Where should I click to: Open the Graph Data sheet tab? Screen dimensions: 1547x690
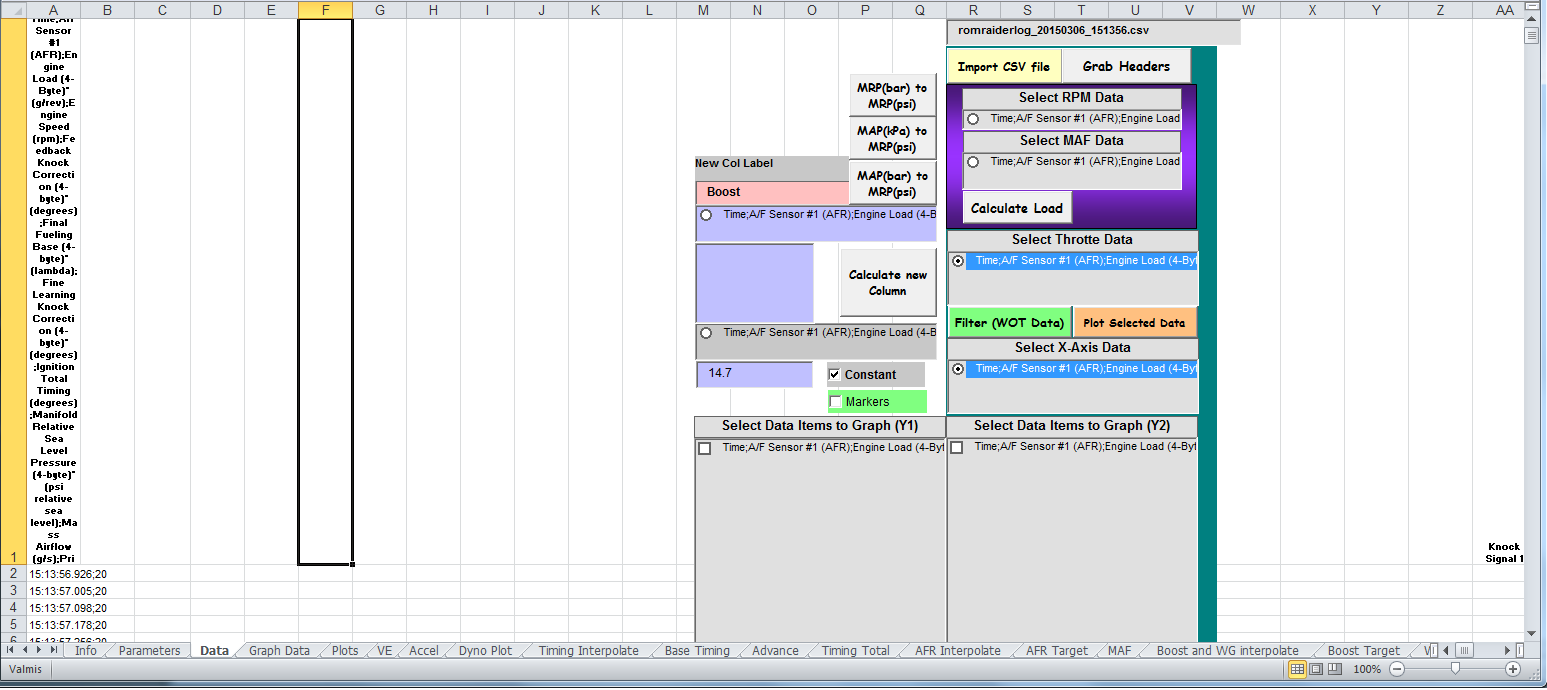pyautogui.click(x=279, y=651)
